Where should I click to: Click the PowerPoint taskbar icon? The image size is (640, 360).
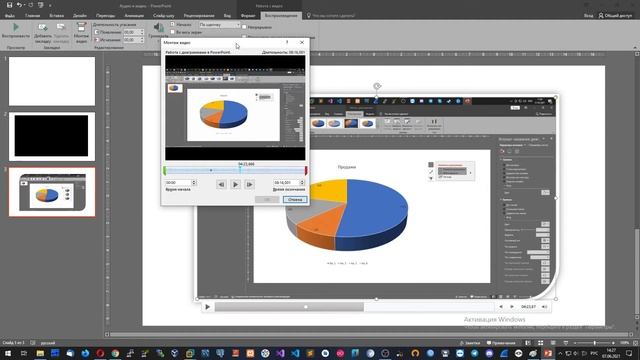pyautogui.click(x=547, y=353)
